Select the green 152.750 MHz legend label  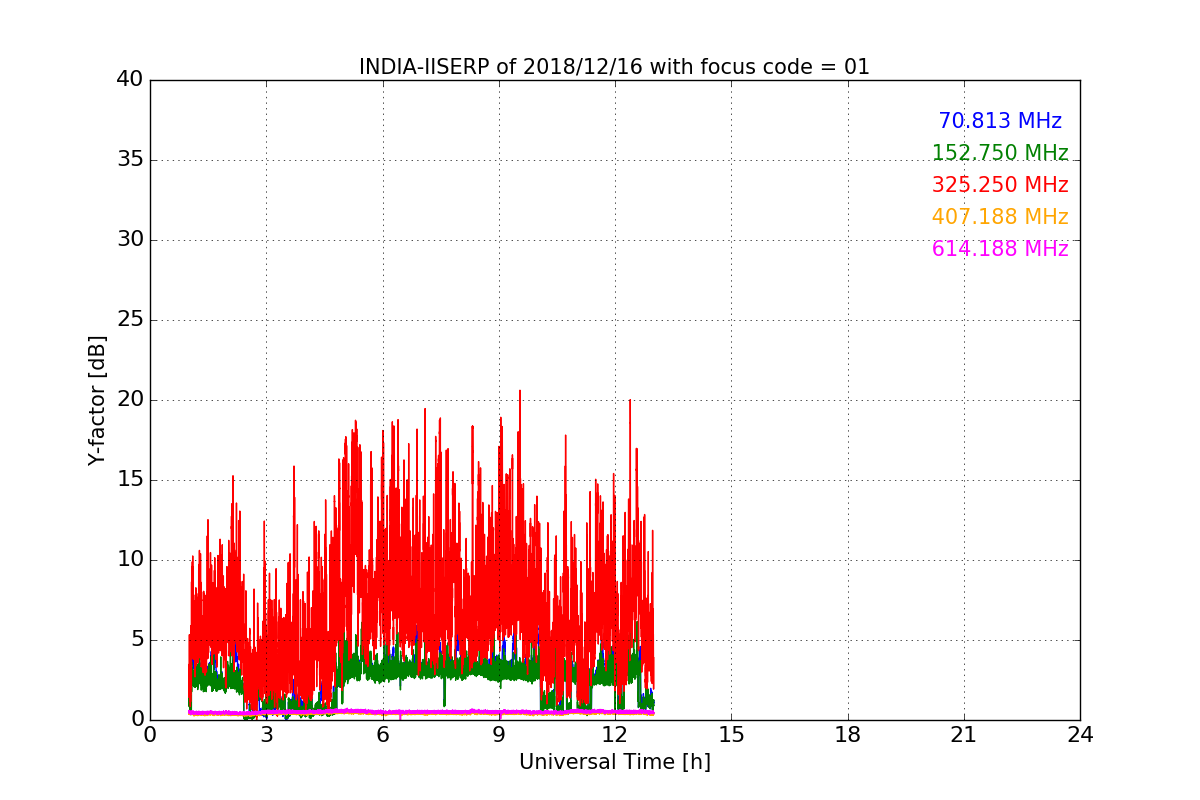(1000, 153)
